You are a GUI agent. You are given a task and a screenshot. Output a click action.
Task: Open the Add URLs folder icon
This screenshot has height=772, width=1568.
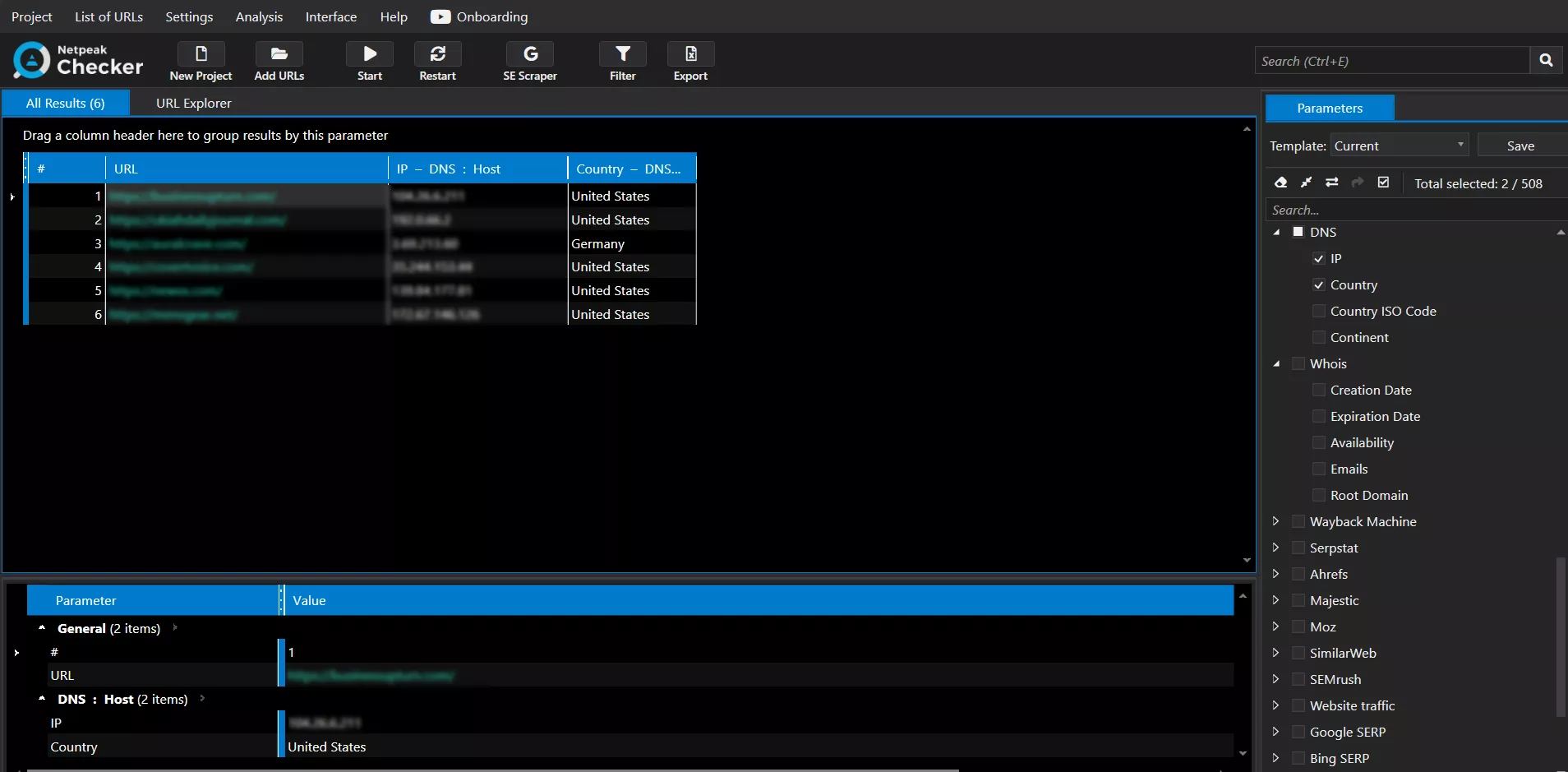(279, 54)
